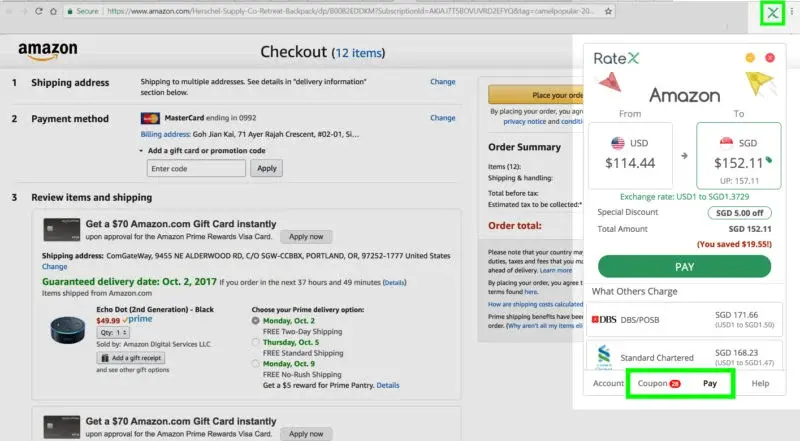Open the Qty dropdown for Echo Dot
Image resolution: width=800 pixels, height=441 pixels.
114,332
